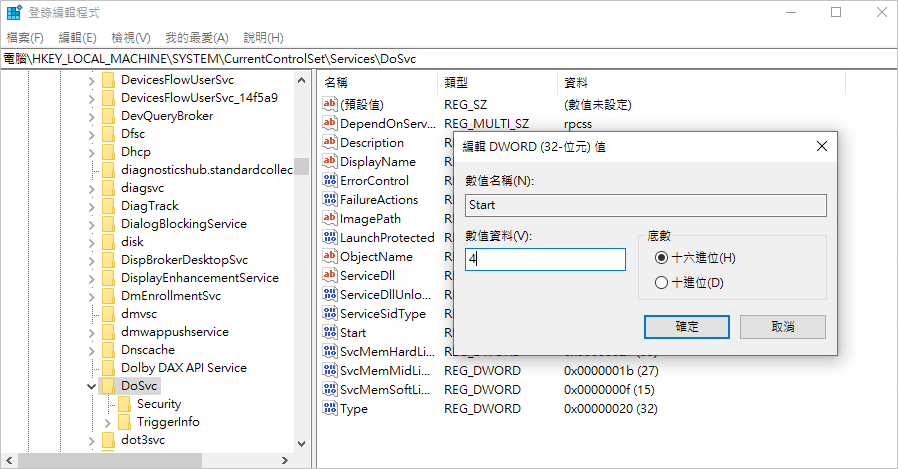Click the tree horizontal scrollbar right arrow
This screenshot has height=469, width=898.
point(285,460)
